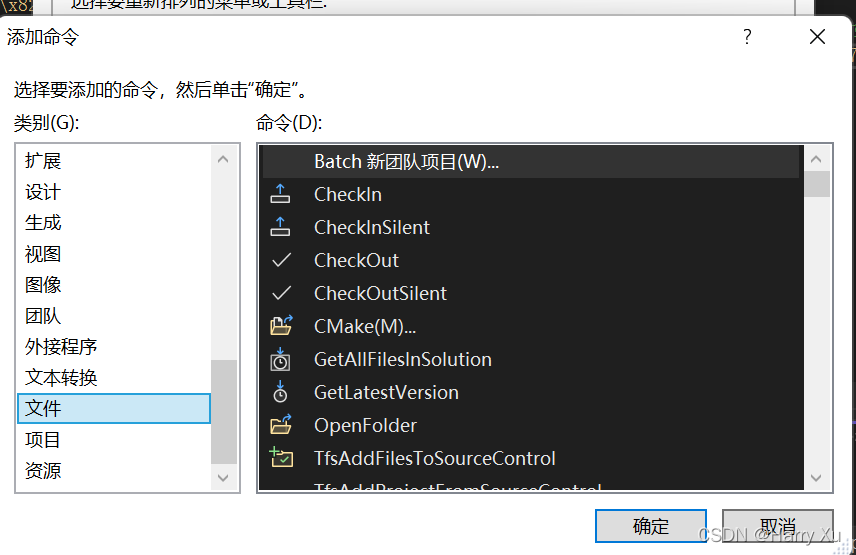Image resolution: width=856 pixels, height=555 pixels.
Task: Click the CheckIn upload icon
Action: [x=281, y=194]
